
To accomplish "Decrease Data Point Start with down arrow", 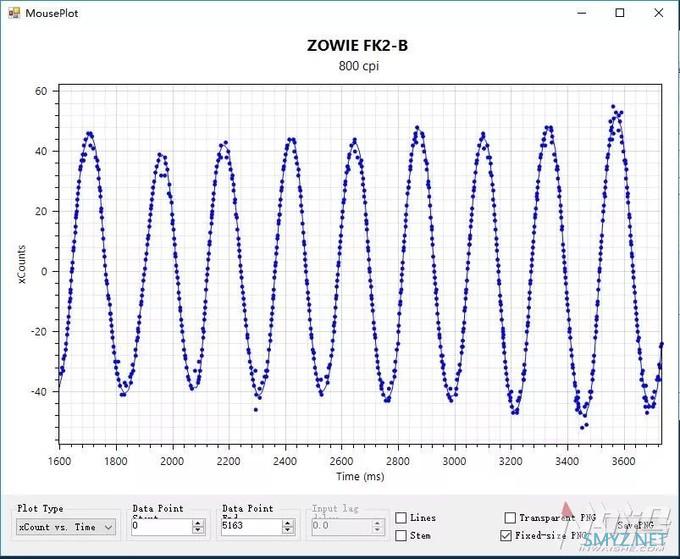I will point(198,530).
